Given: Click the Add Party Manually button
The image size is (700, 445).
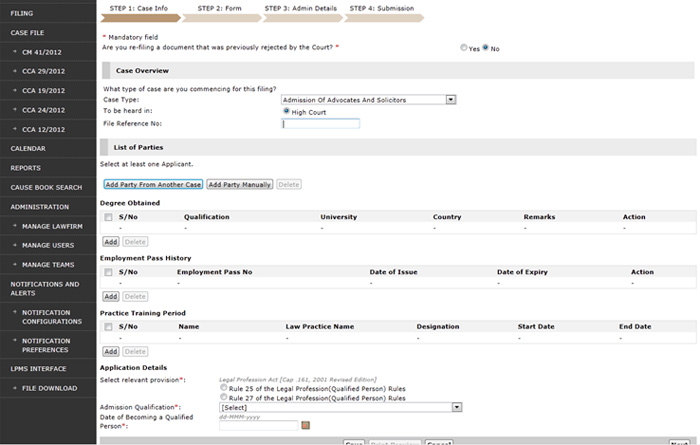Looking at the screenshot, I should 239,185.
